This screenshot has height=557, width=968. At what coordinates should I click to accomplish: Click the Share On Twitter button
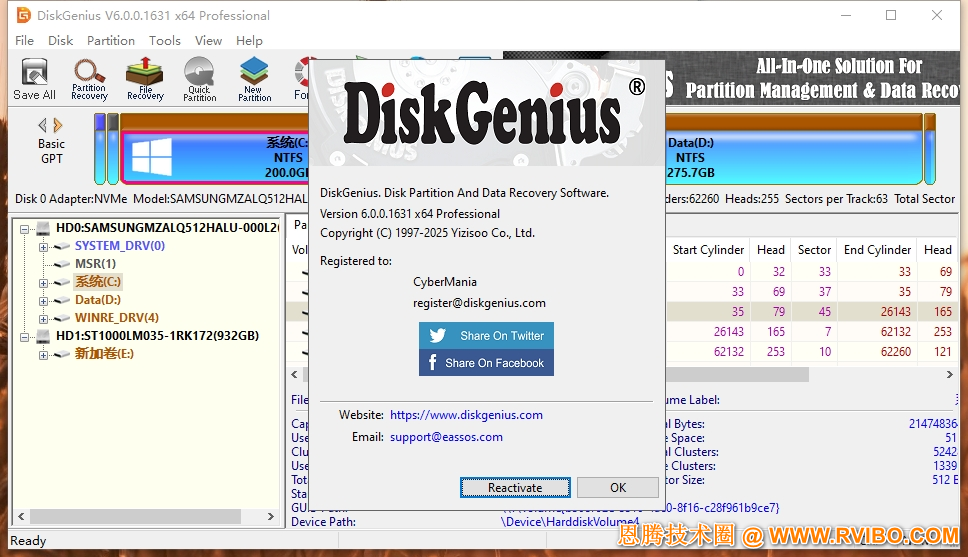pos(486,335)
